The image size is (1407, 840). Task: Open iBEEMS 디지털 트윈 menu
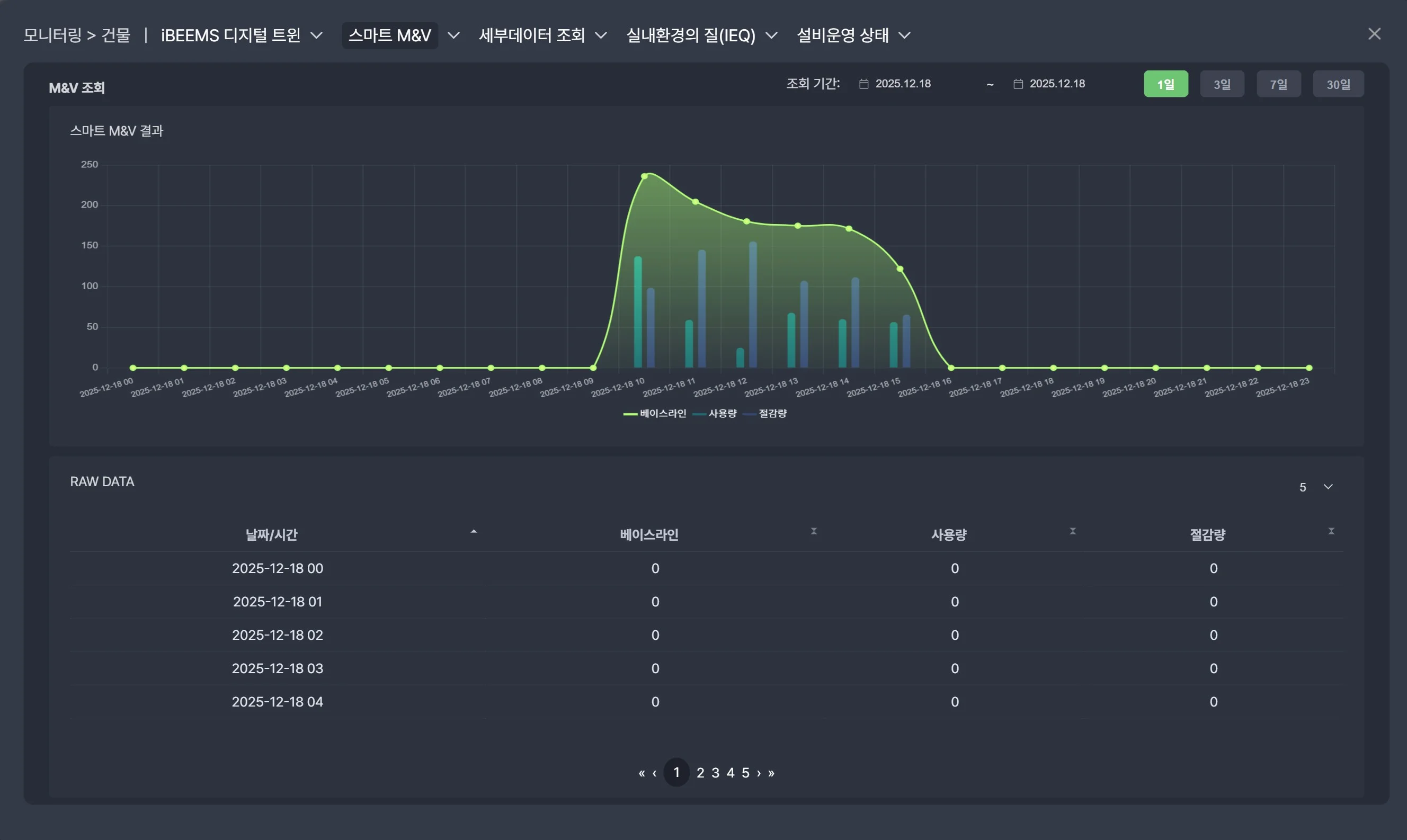(231, 35)
